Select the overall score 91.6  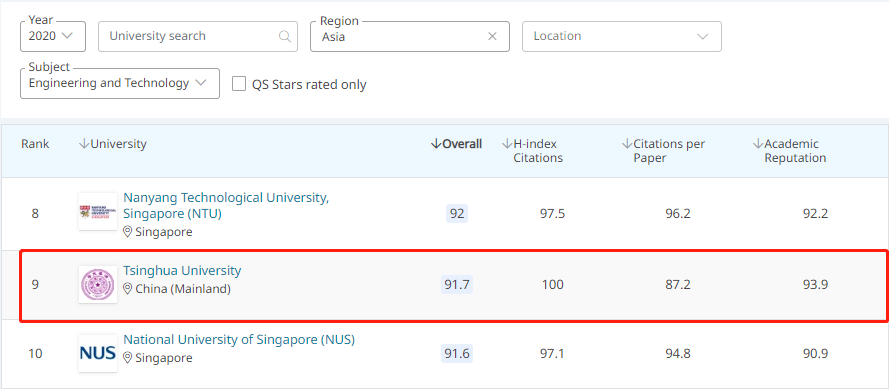point(457,353)
